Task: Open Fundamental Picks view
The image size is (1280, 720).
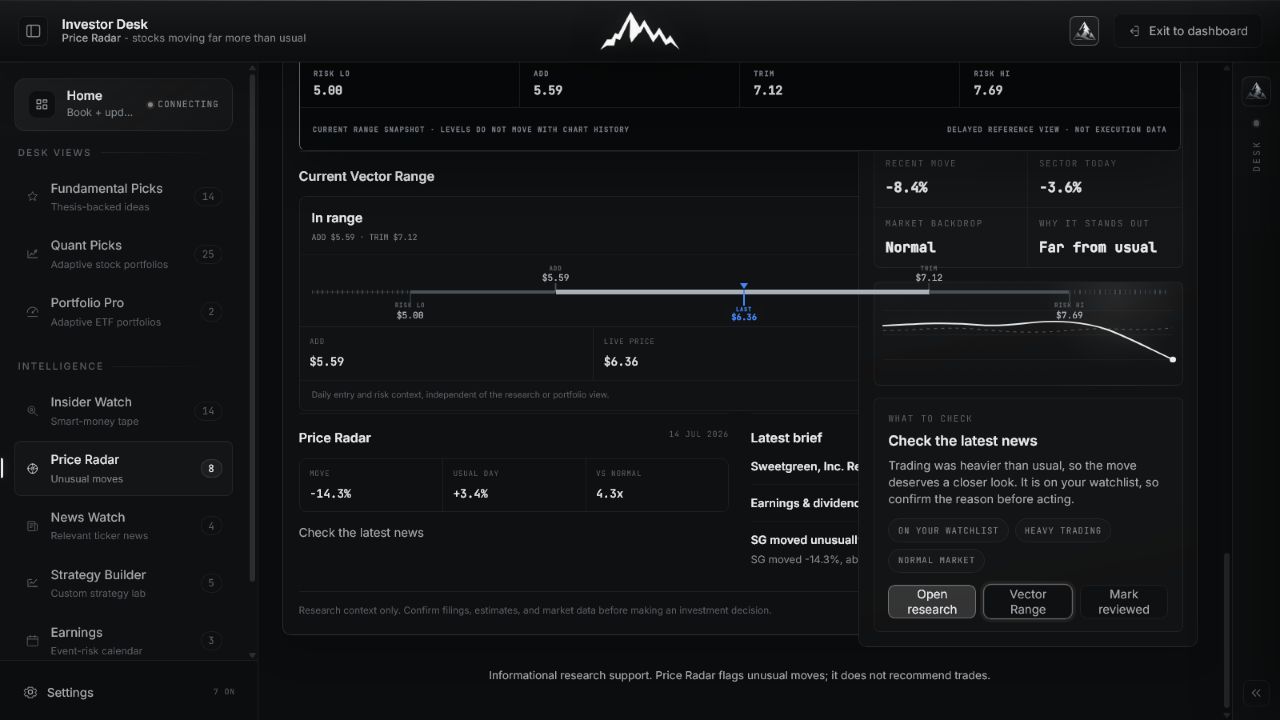Action: click(123, 197)
